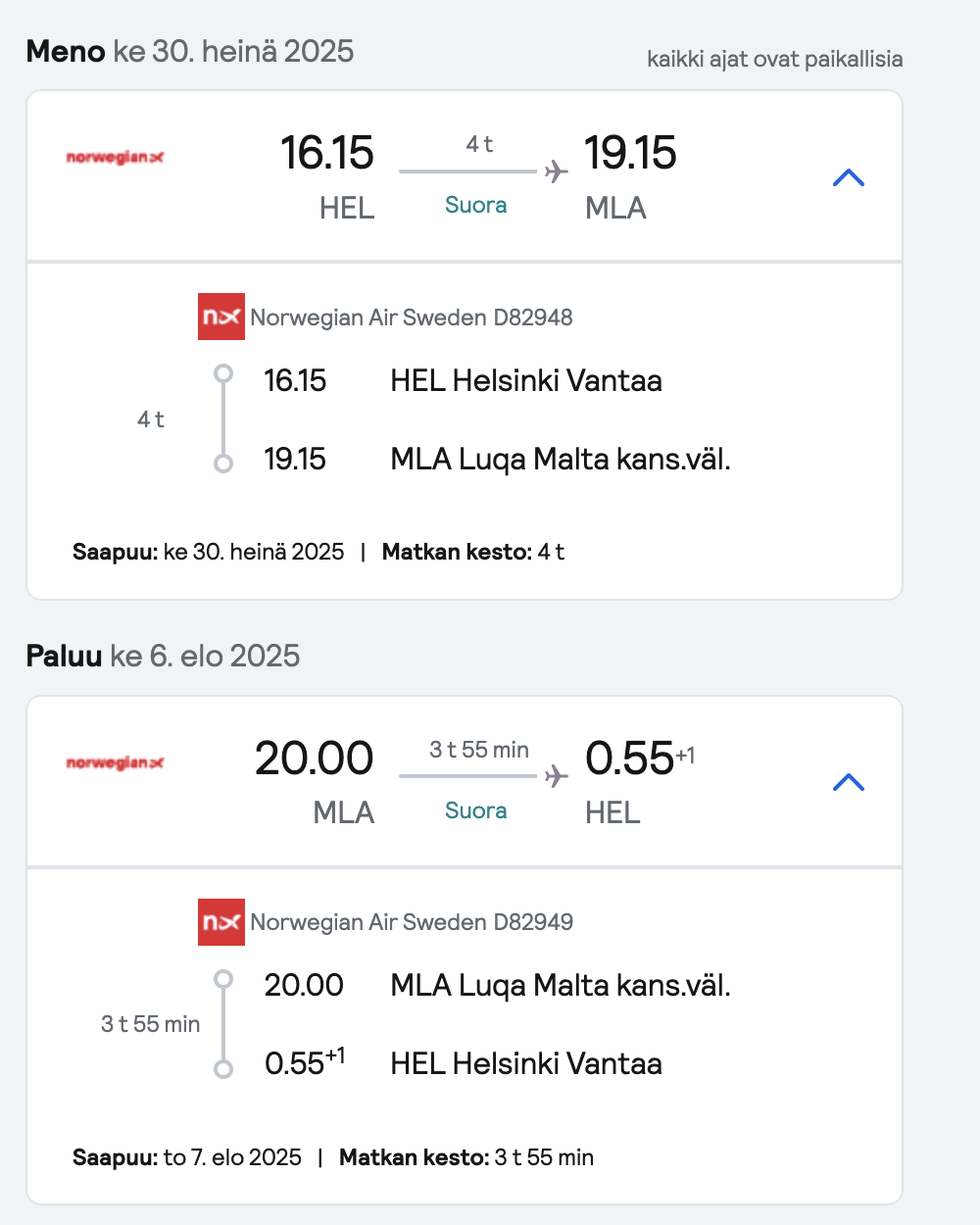
Task: Click airplane icon on return route line
Action: (557, 776)
